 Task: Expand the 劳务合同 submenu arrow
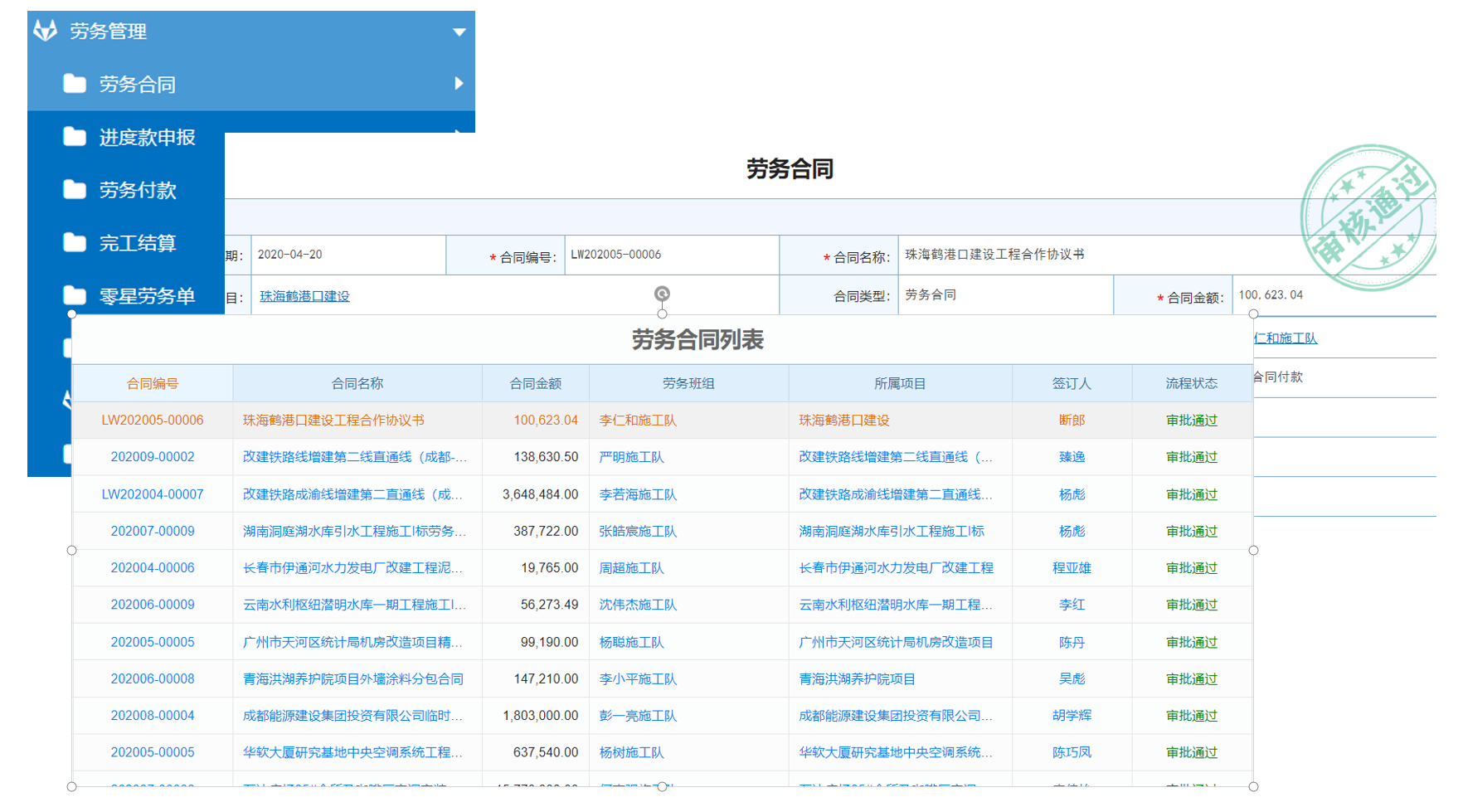tap(459, 84)
